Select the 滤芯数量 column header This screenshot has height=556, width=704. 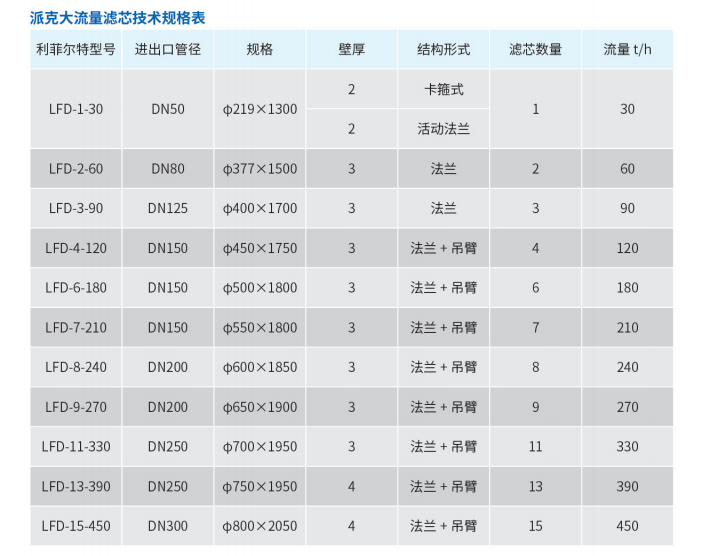[535, 49]
